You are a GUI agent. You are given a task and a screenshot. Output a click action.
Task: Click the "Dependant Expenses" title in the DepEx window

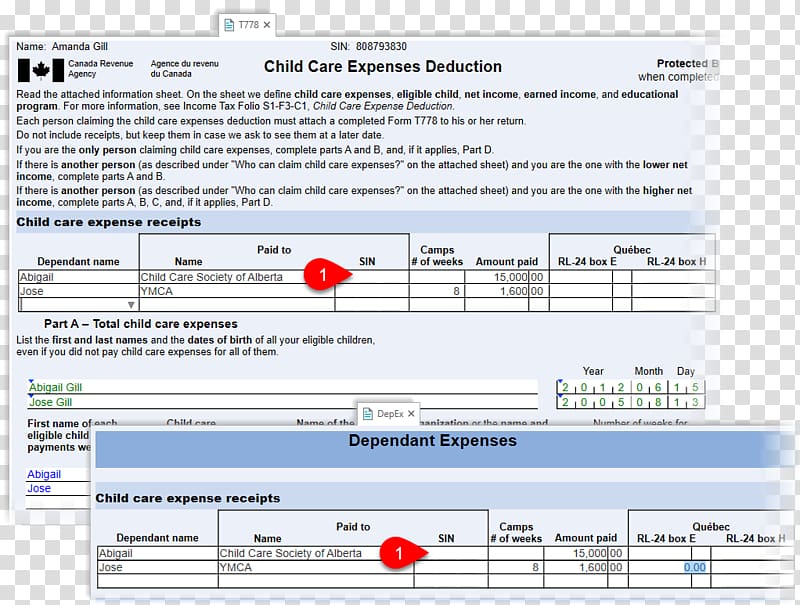[x=433, y=440]
